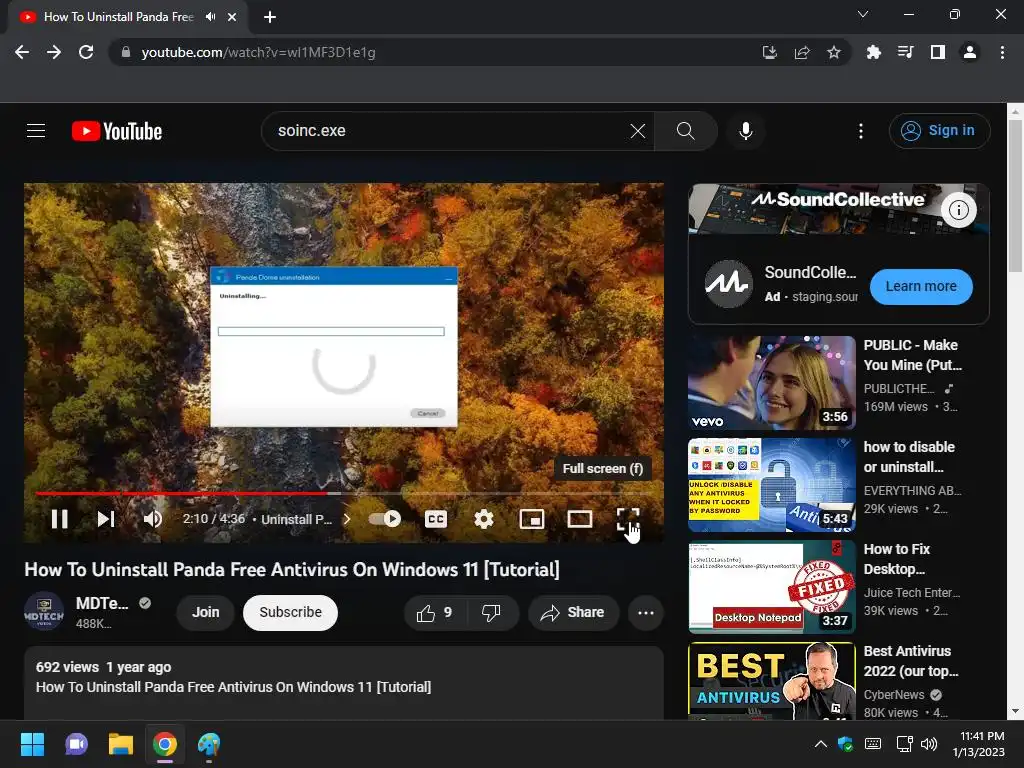Open the Chrome extensions puzzle icon
The image size is (1024, 768).
(x=873, y=52)
